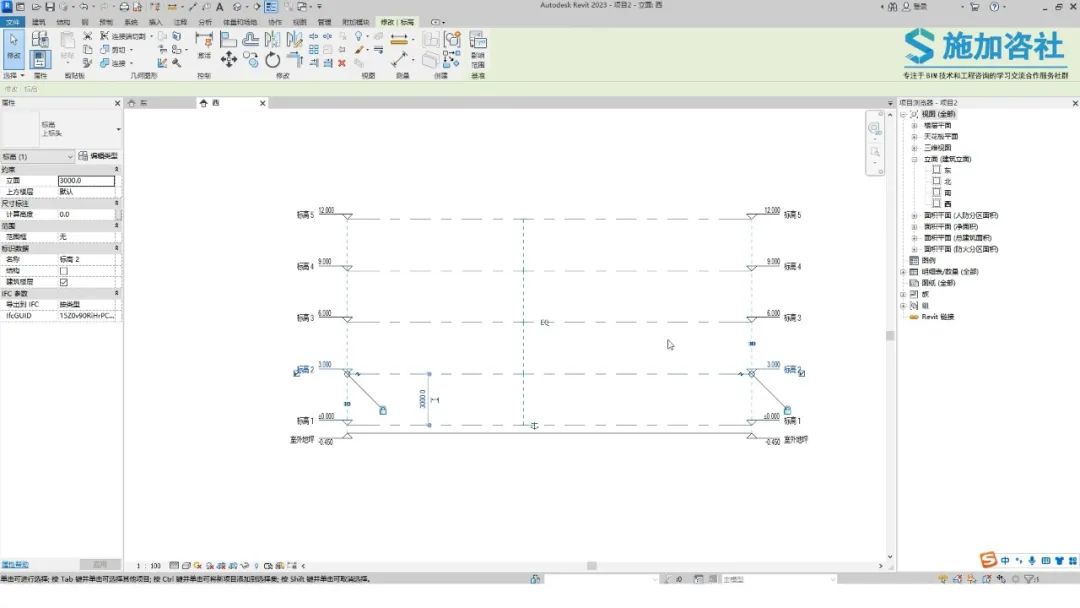
Task: Open the 属性帮助 link
Action: tap(14, 565)
